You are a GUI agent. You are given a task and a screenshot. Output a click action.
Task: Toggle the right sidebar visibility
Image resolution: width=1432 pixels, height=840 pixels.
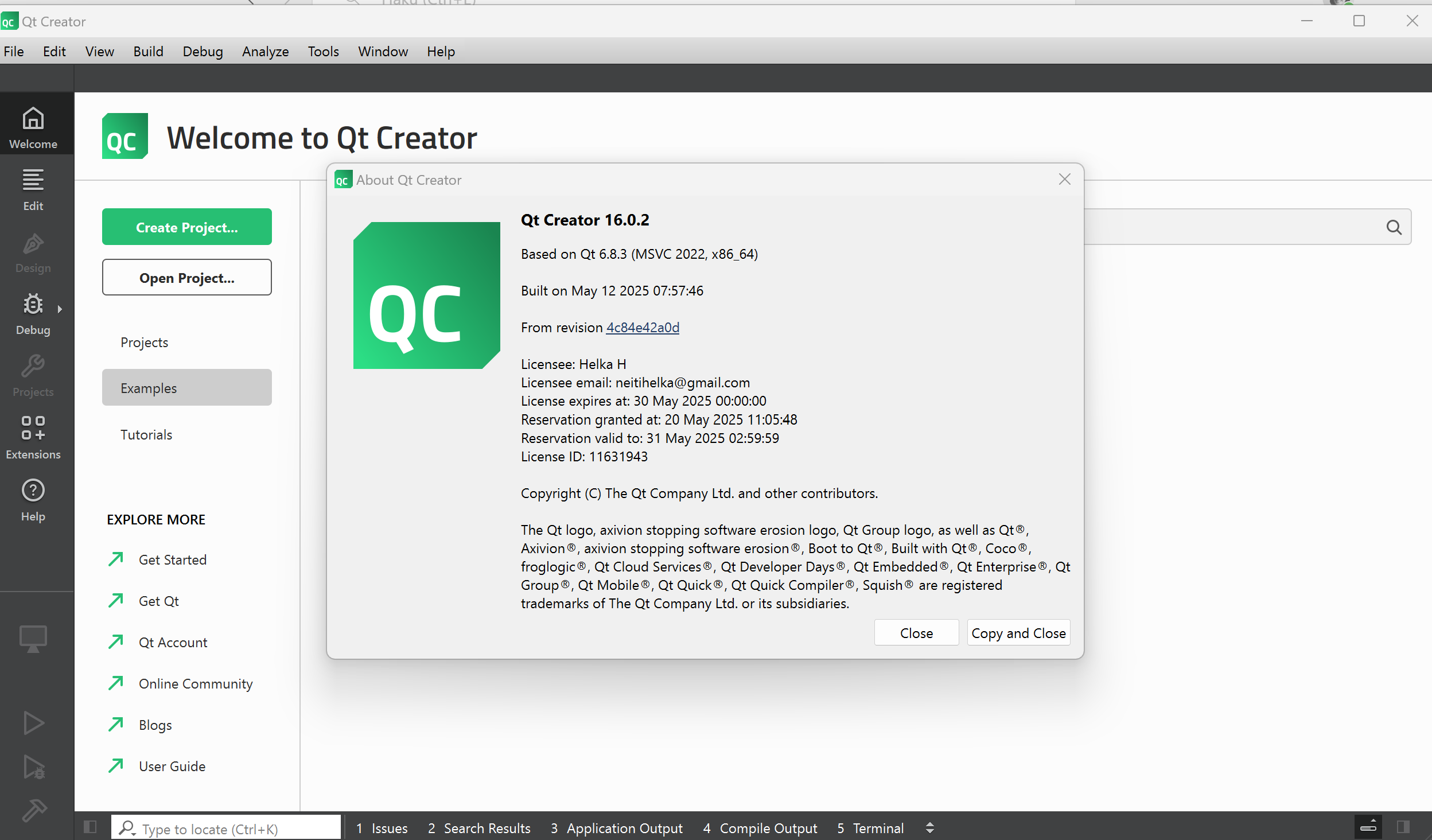click(1403, 827)
